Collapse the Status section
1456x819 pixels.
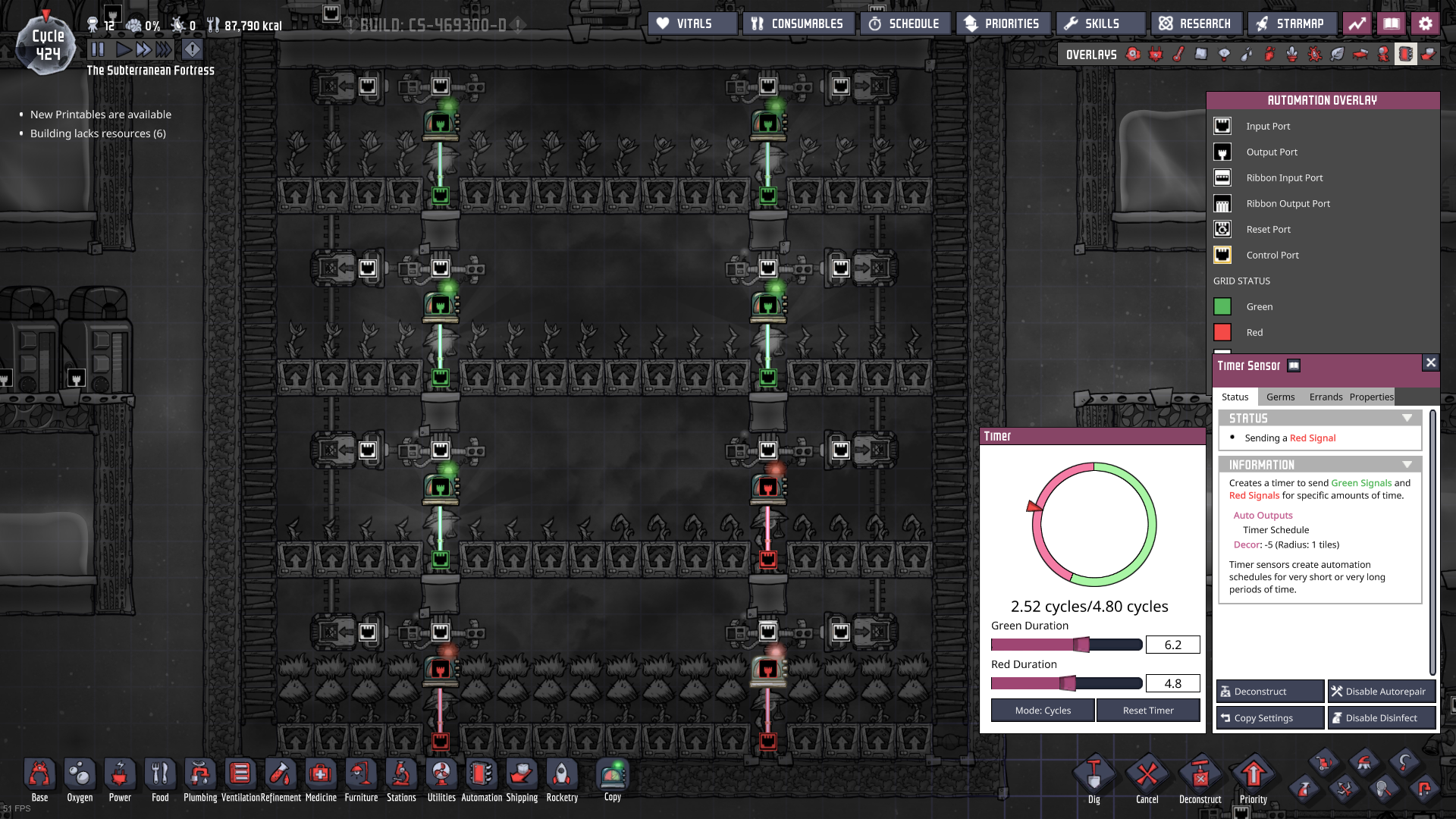[x=1407, y=419]
